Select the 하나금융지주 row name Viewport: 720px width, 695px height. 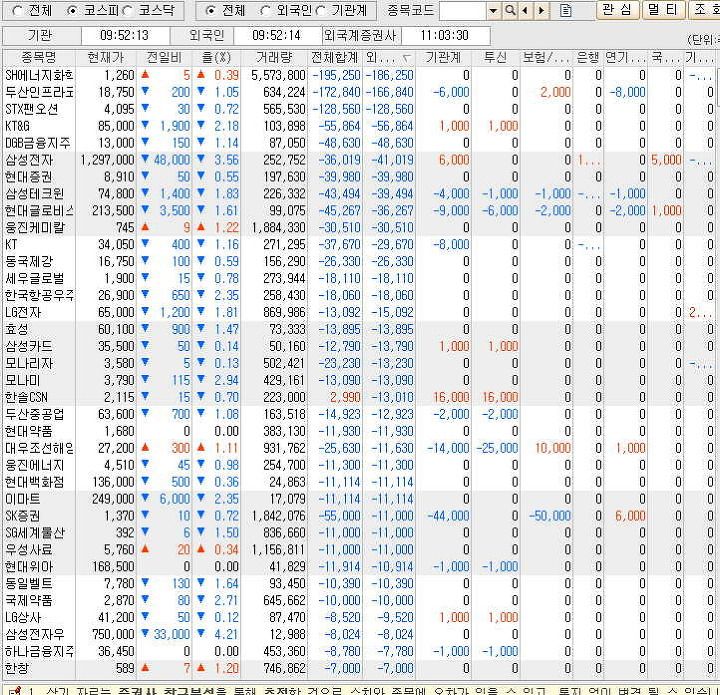pyautogui.click(x=39, y=652)
